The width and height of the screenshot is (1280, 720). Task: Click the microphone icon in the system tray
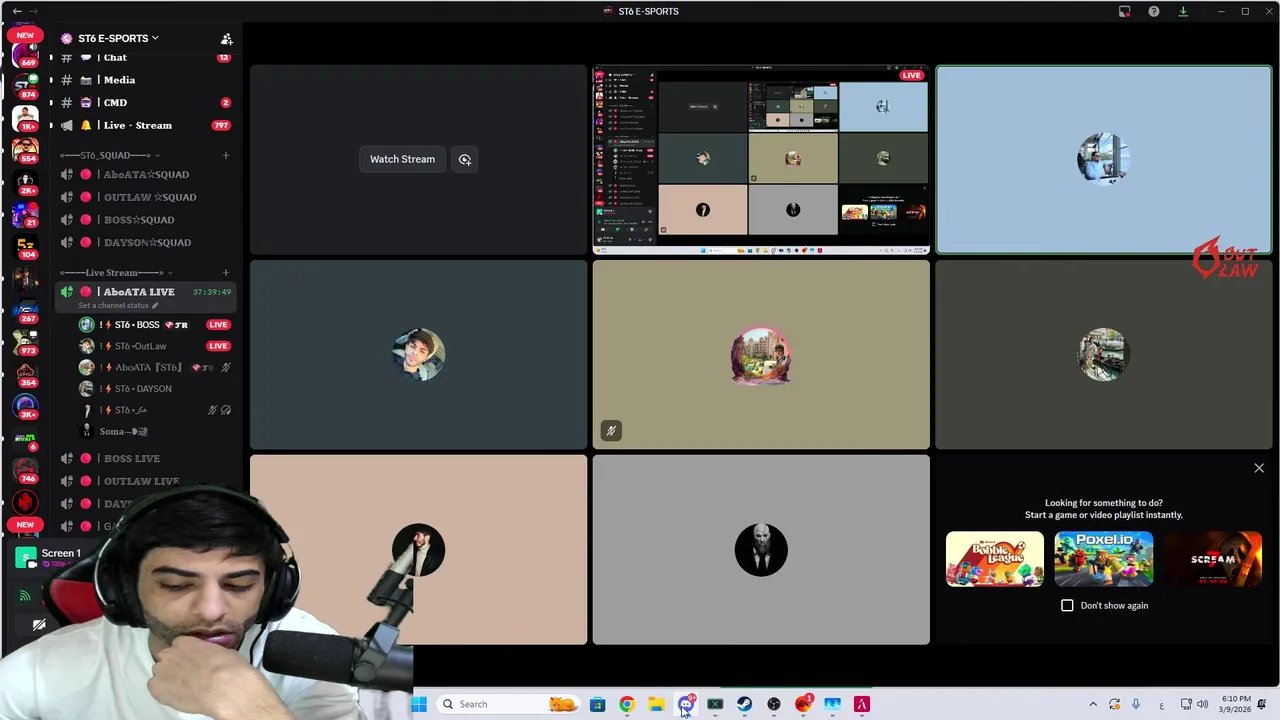coord(1136,704)
